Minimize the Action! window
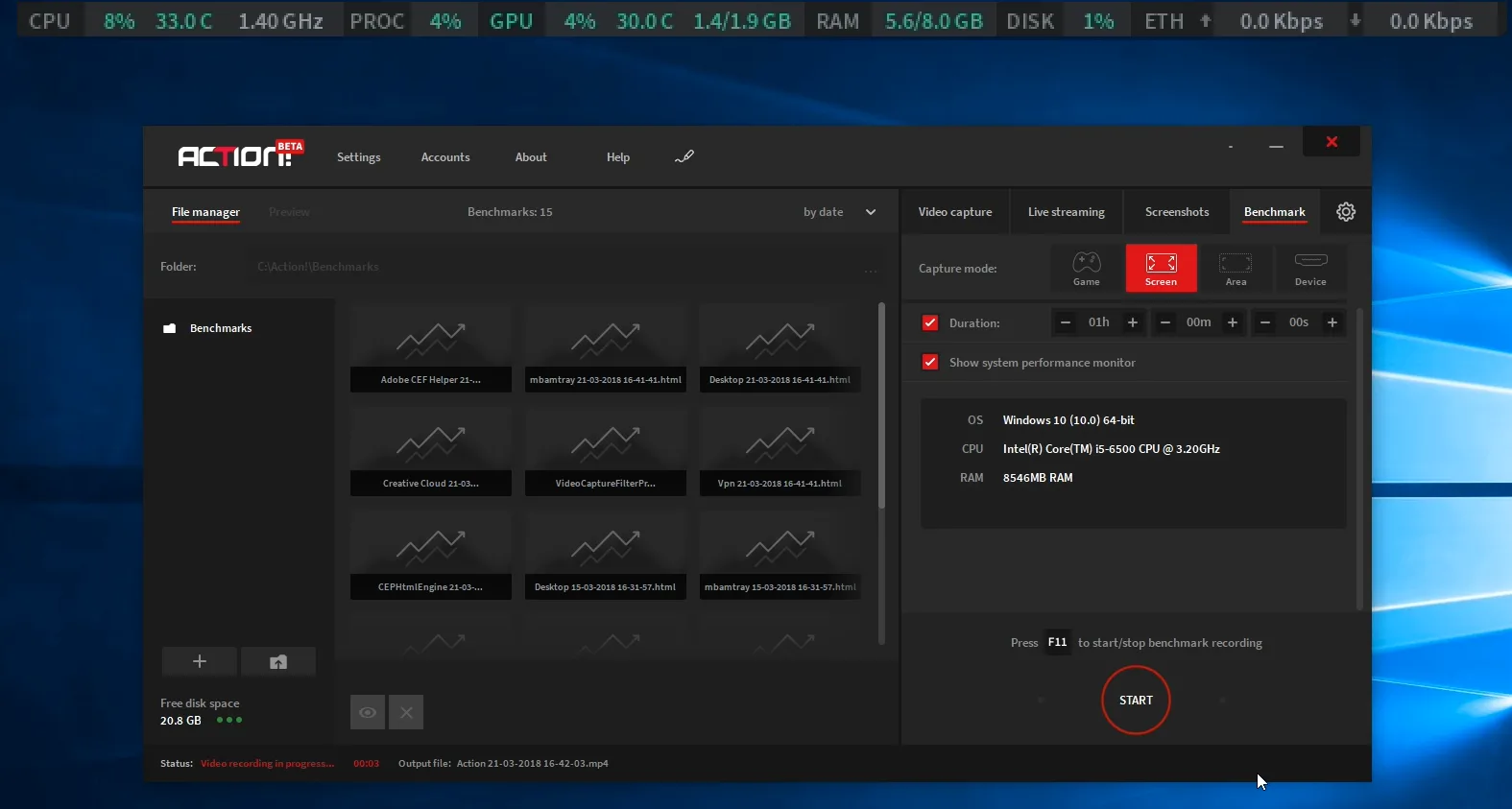1512x809 pixels. point(1276,146)
